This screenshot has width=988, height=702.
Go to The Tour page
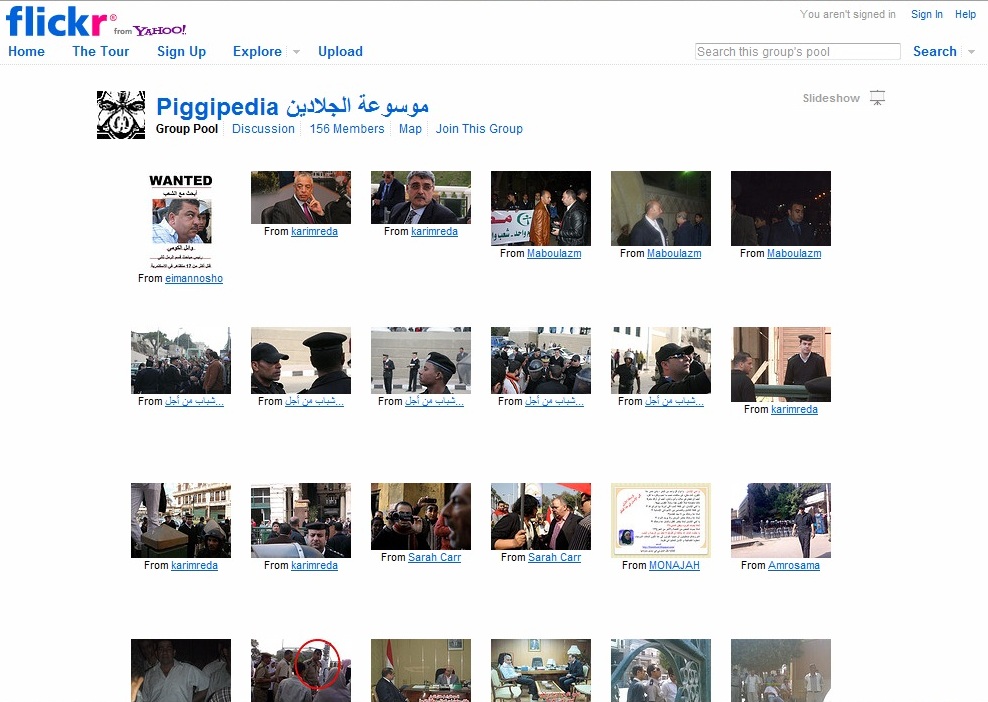[101, 52]
